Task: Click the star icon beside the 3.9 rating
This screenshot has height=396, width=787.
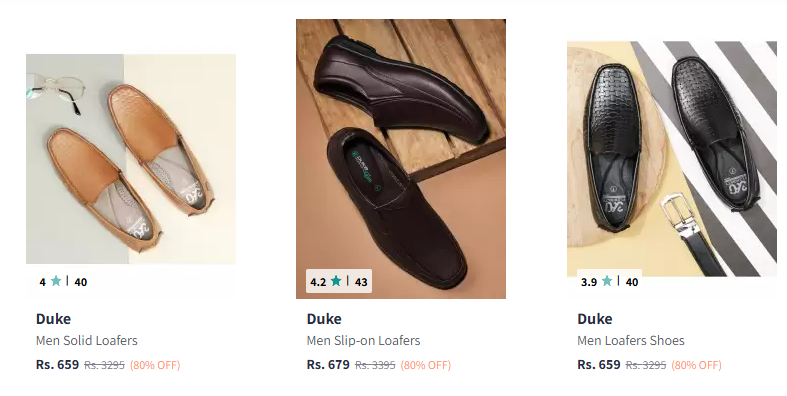Action: point(607,281)
